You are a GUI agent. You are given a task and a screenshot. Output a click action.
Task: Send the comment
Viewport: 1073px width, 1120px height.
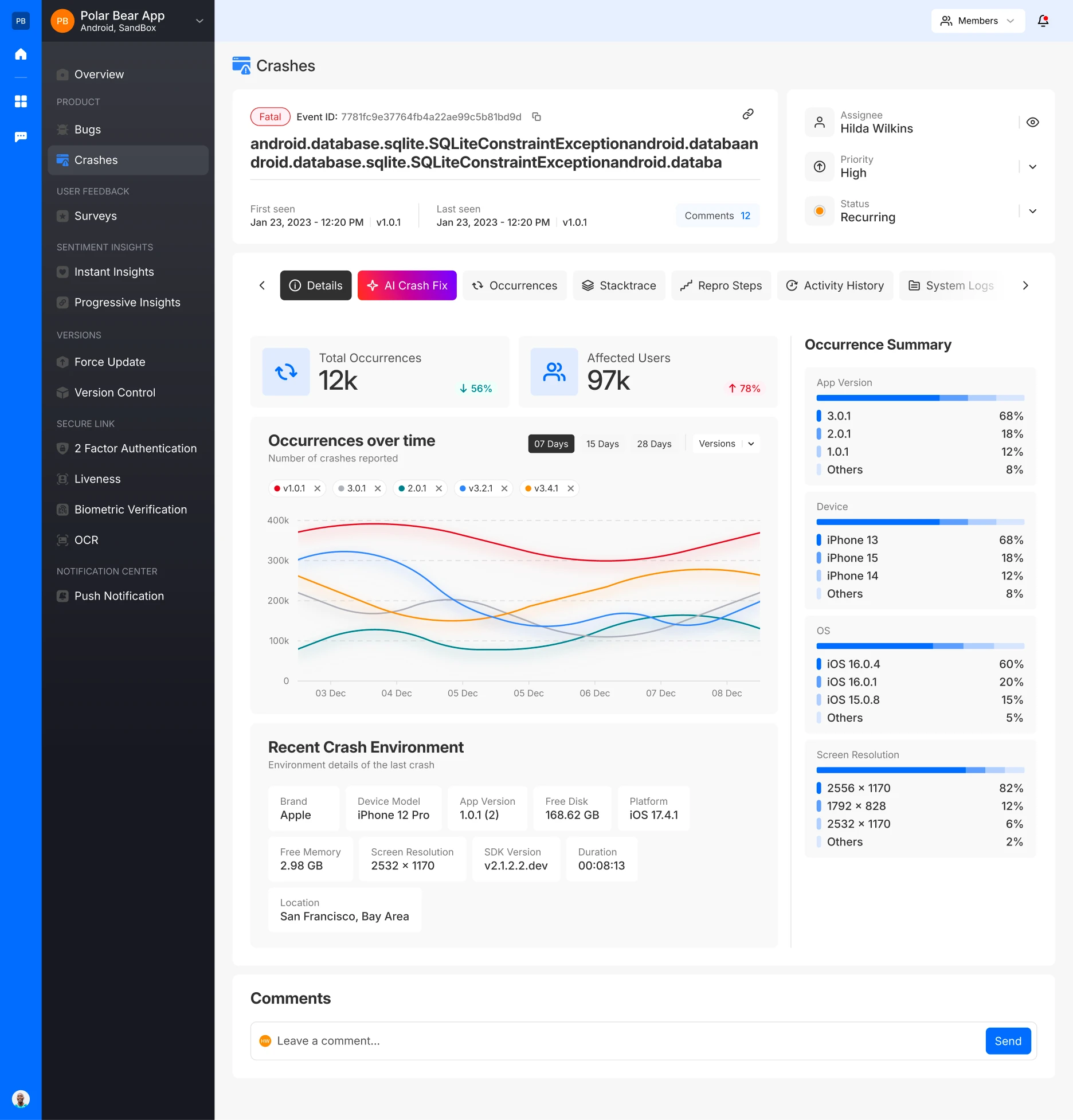1007,1041
